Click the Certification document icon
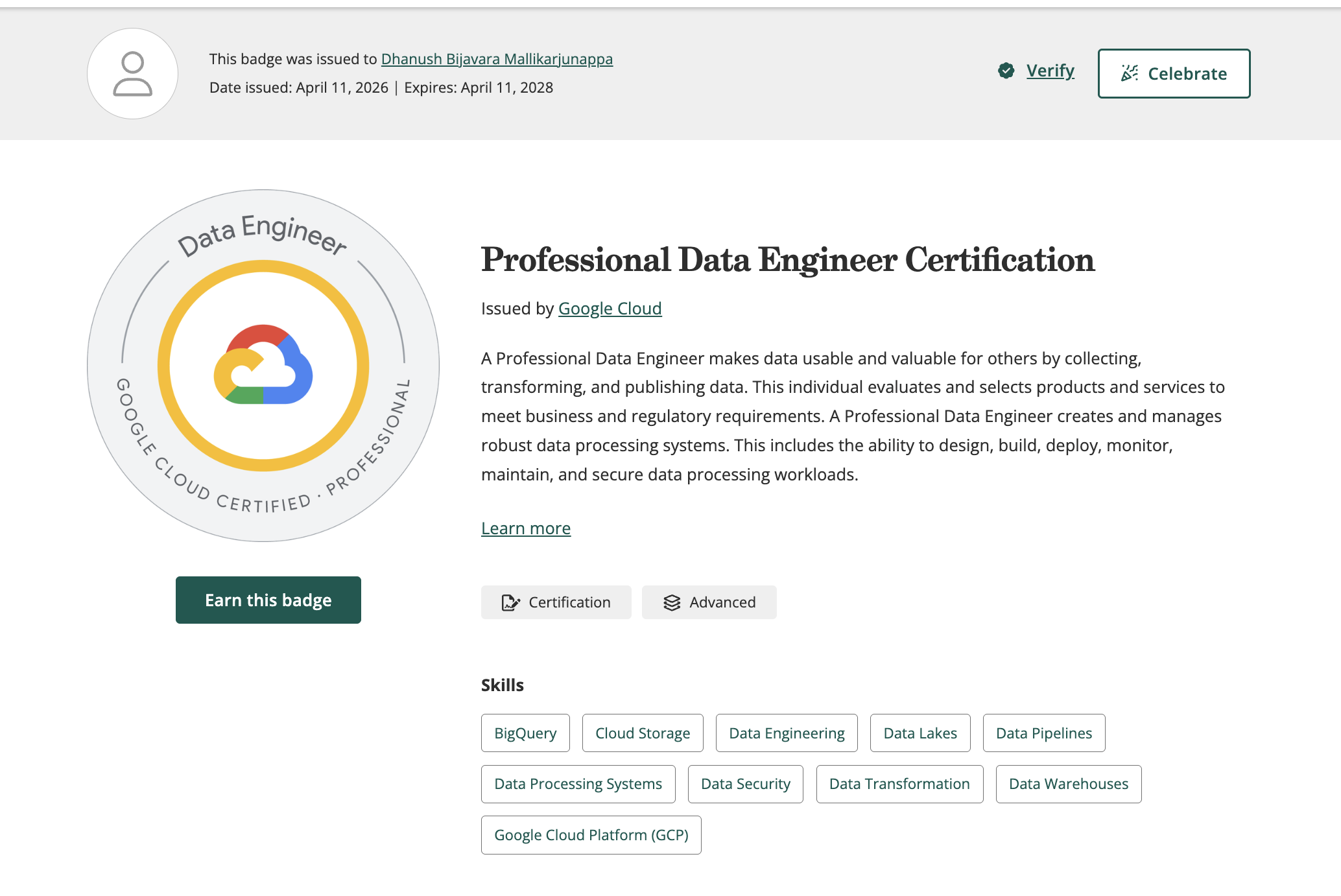1341x896 pixels. 510,603
